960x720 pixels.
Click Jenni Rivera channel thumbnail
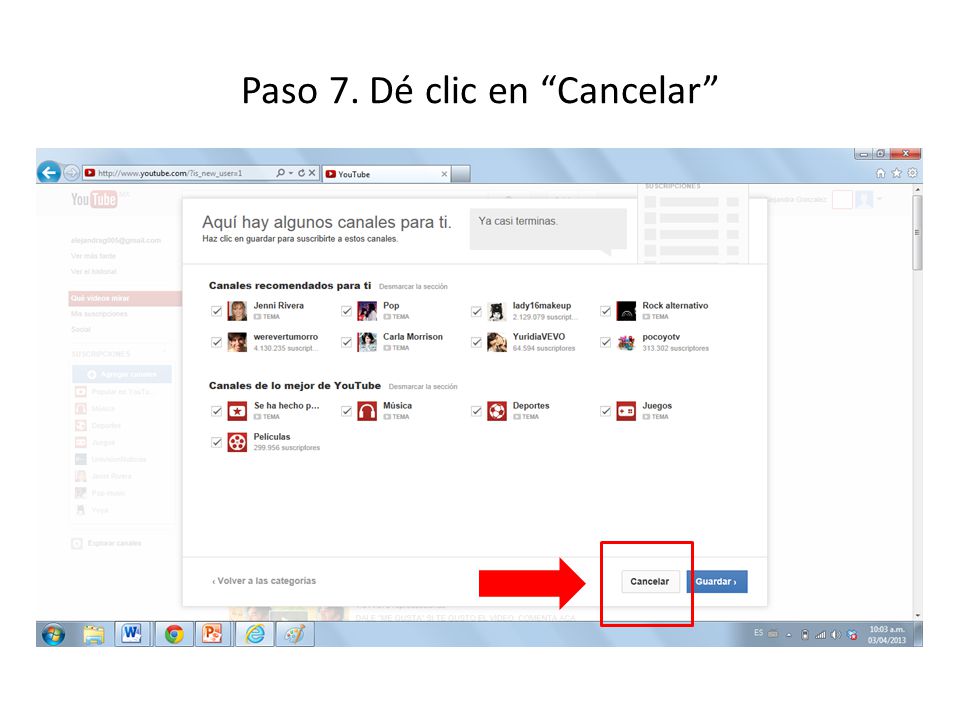237,311
